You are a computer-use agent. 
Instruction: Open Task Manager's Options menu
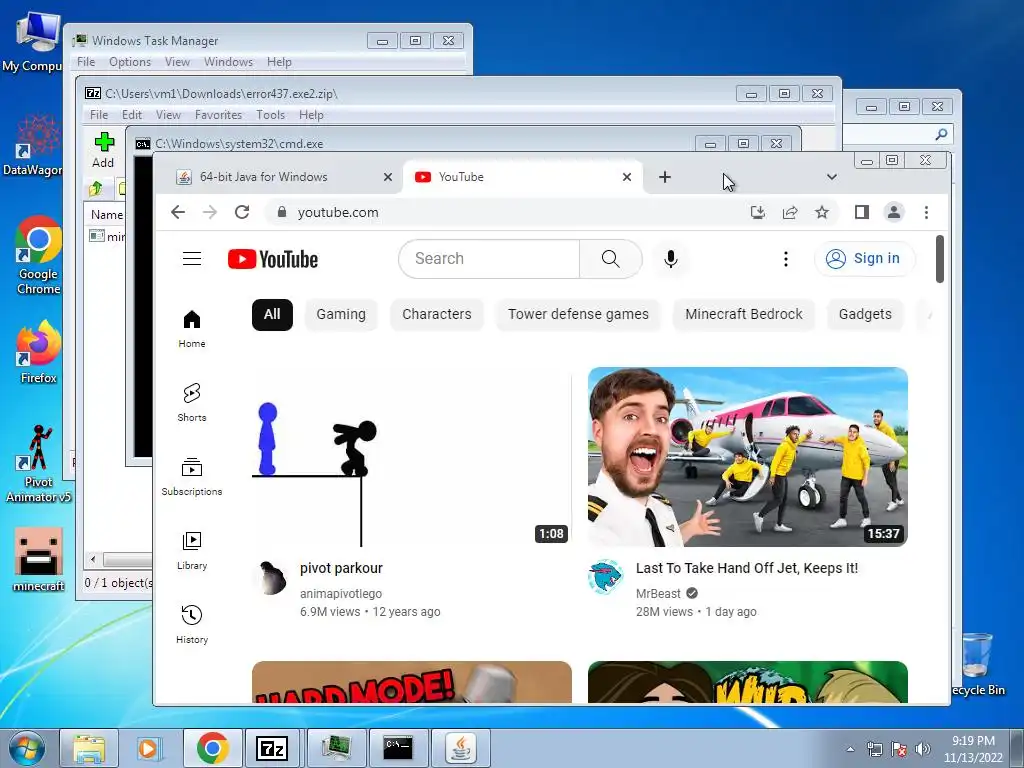coord(129,62)
